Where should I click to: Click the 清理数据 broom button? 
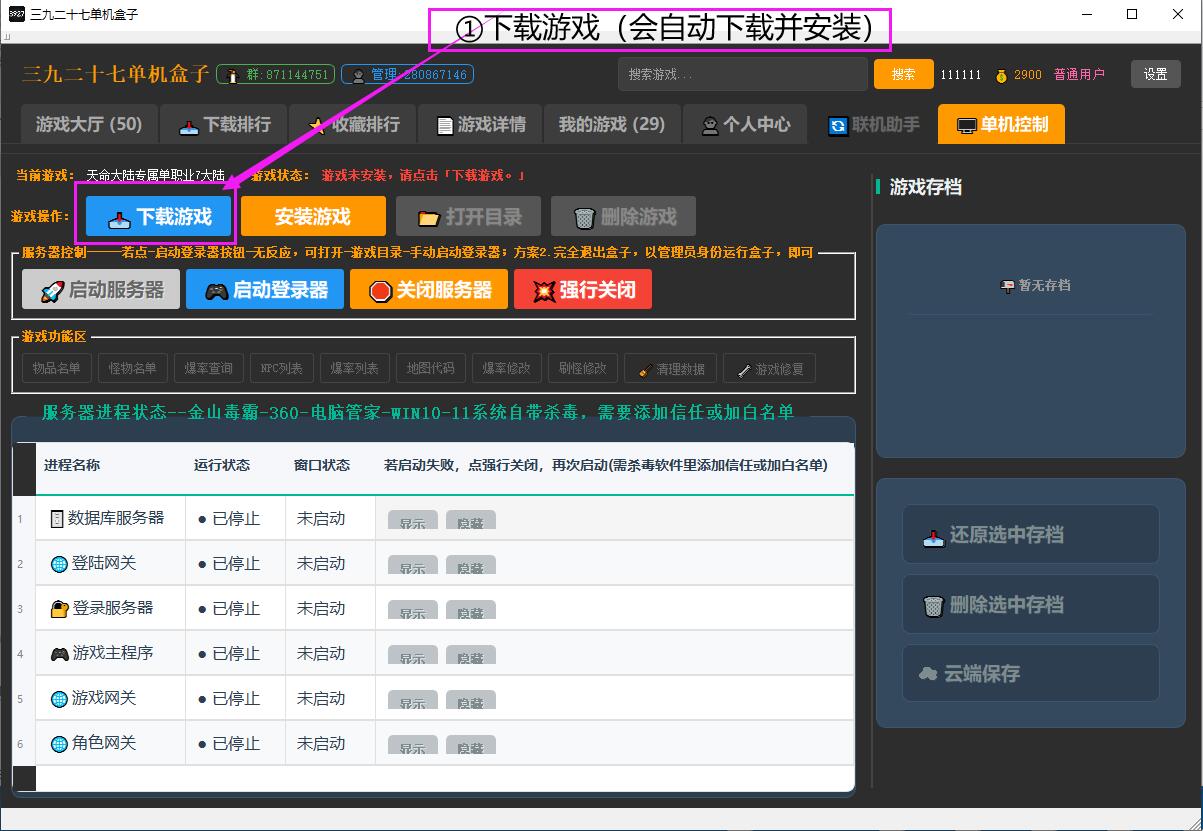(x=670, y=369)
